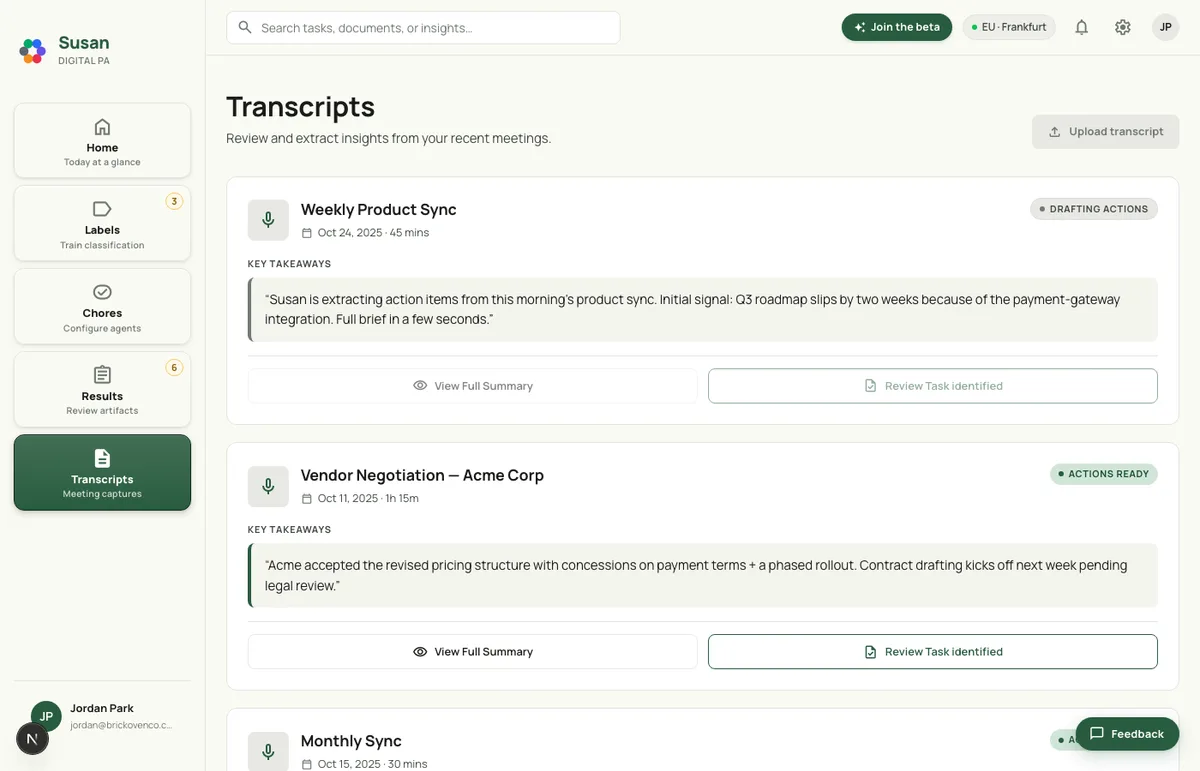Image resolution: width=1200 pixels, height=771 pixels.
Task: Click the Vendor Negotiation — Acme Corp title
Action: 422,475
